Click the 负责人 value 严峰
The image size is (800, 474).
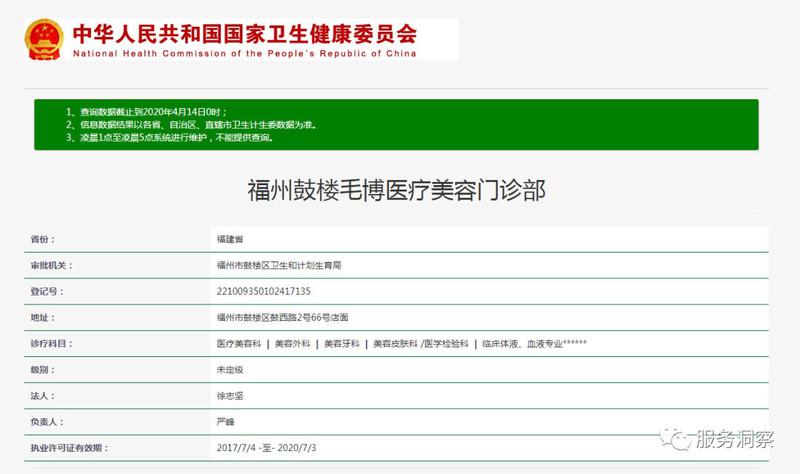[x=226, y=422]
